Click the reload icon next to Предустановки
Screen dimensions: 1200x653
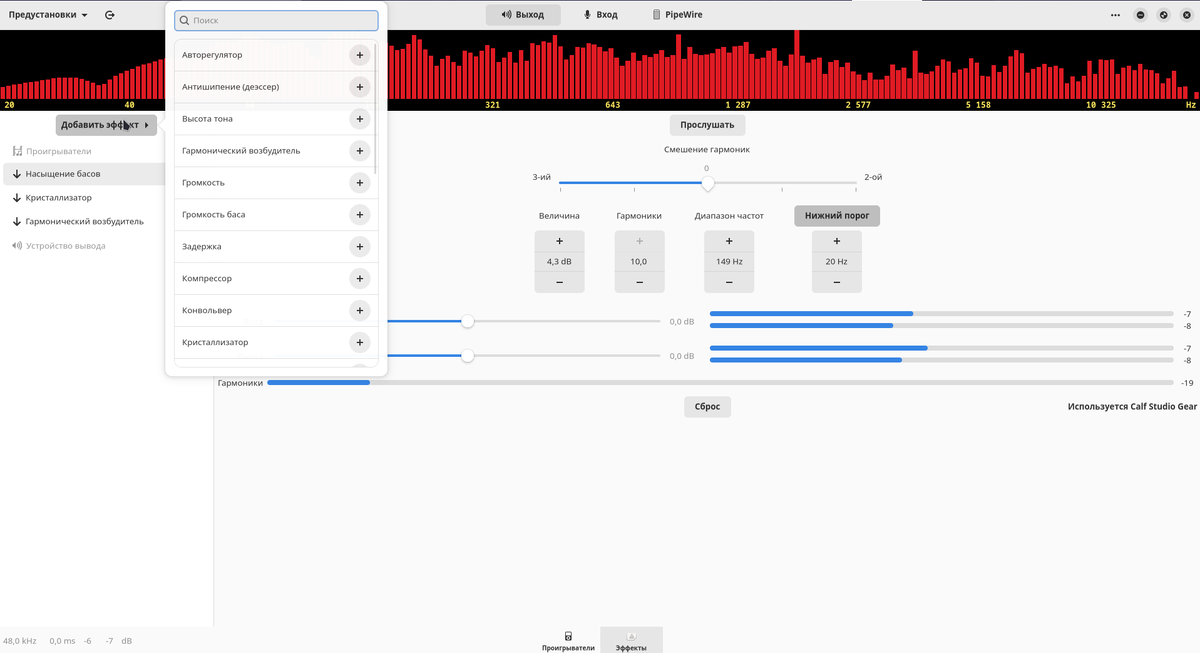tap(109, 15)
